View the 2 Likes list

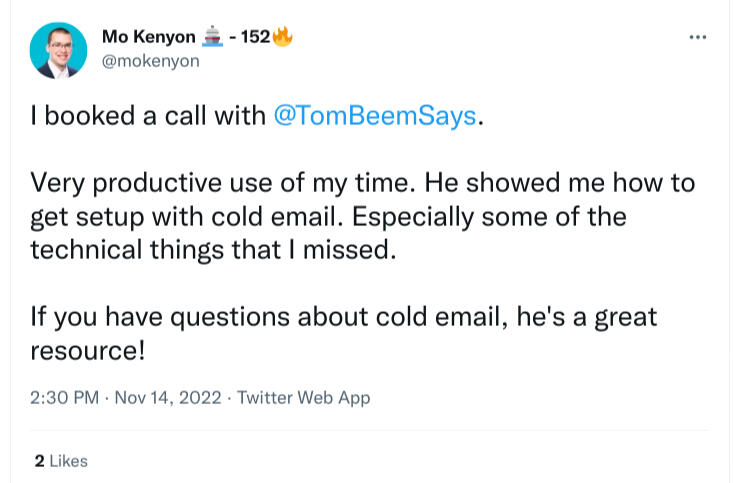61,461
